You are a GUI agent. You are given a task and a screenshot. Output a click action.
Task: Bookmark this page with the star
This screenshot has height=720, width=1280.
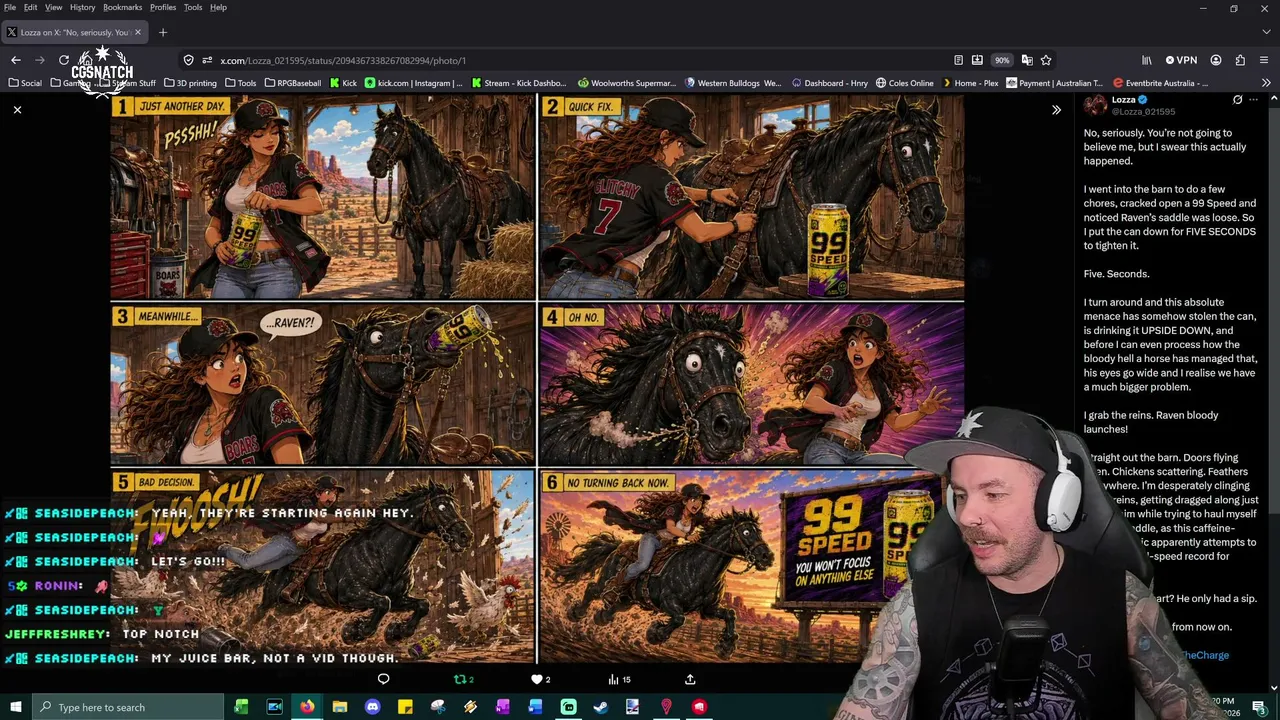click(1046, 60)
